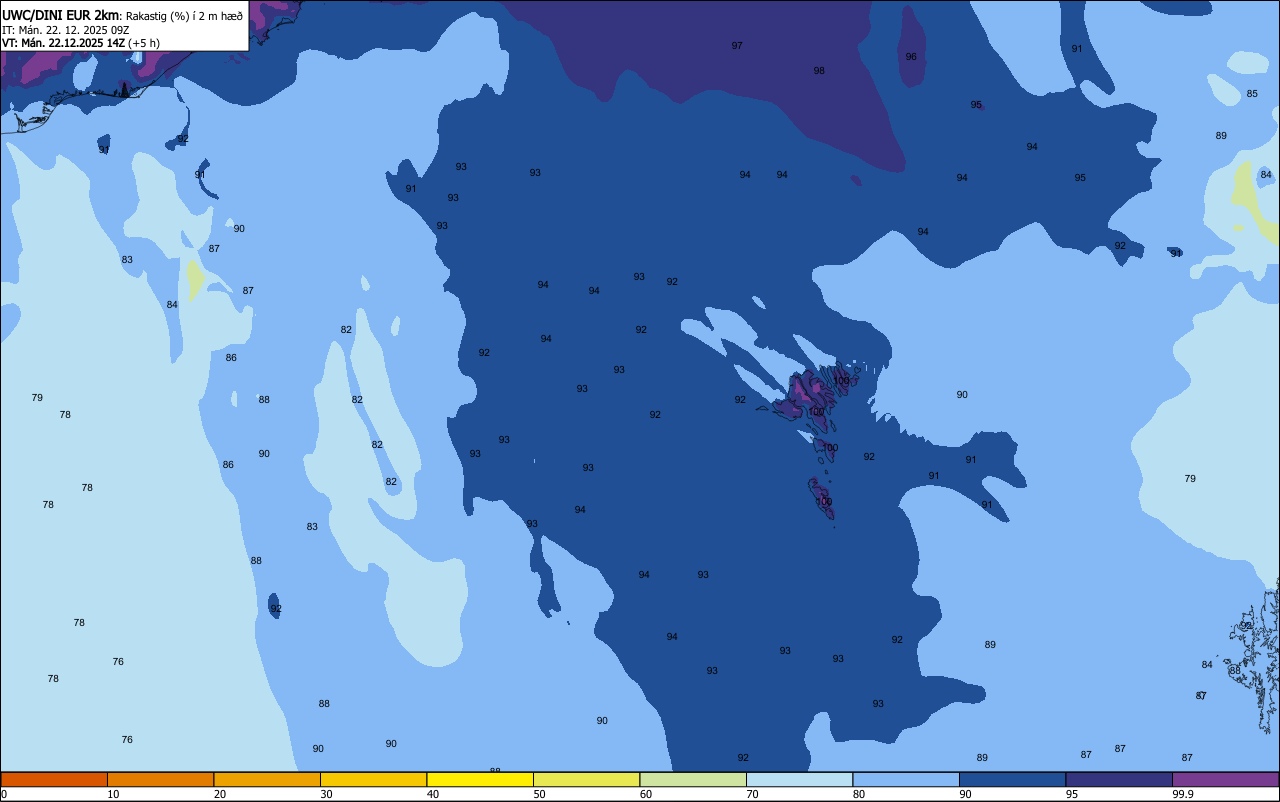Click the parameter label 'Rakastig (%) í 2 m hæð'
Viewport: 1280px width, 802px height.
pyautogui.click(x=184, y=16)
